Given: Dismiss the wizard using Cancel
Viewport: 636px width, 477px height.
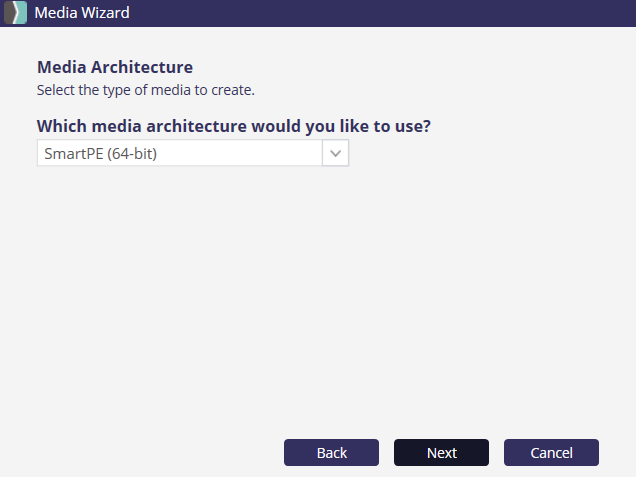Looking at the screenshot, I should click(551, 452).
